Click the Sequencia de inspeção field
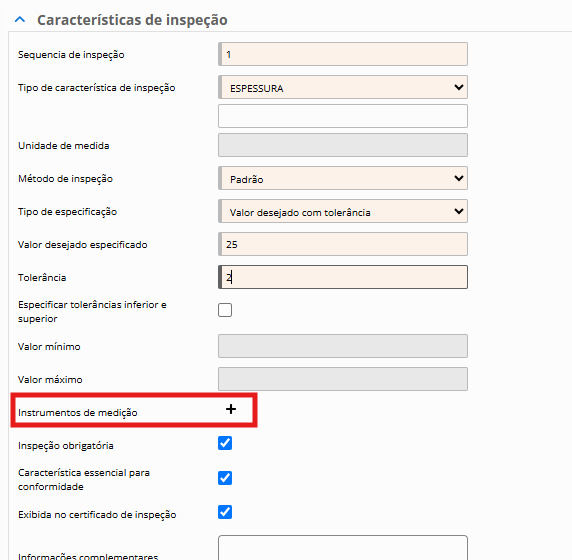 (x=343, y=54)
